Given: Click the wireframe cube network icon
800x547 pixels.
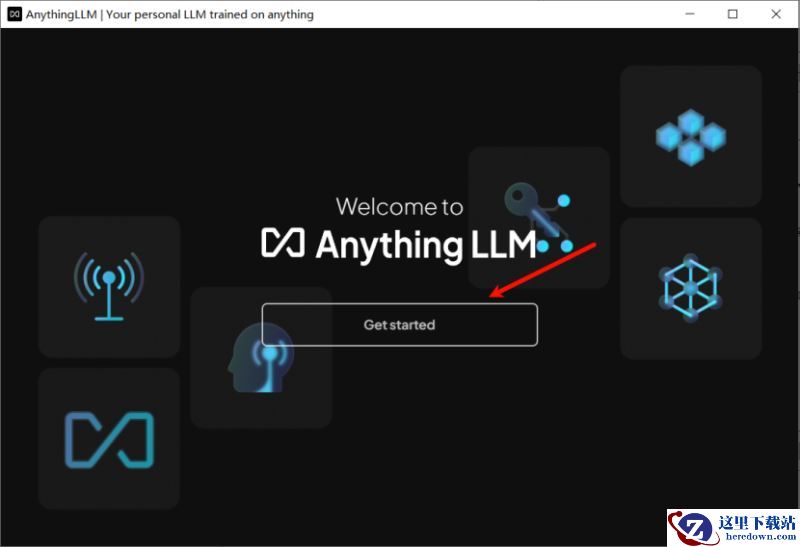Looking at the screenshot, I should [x=690, y=288].
